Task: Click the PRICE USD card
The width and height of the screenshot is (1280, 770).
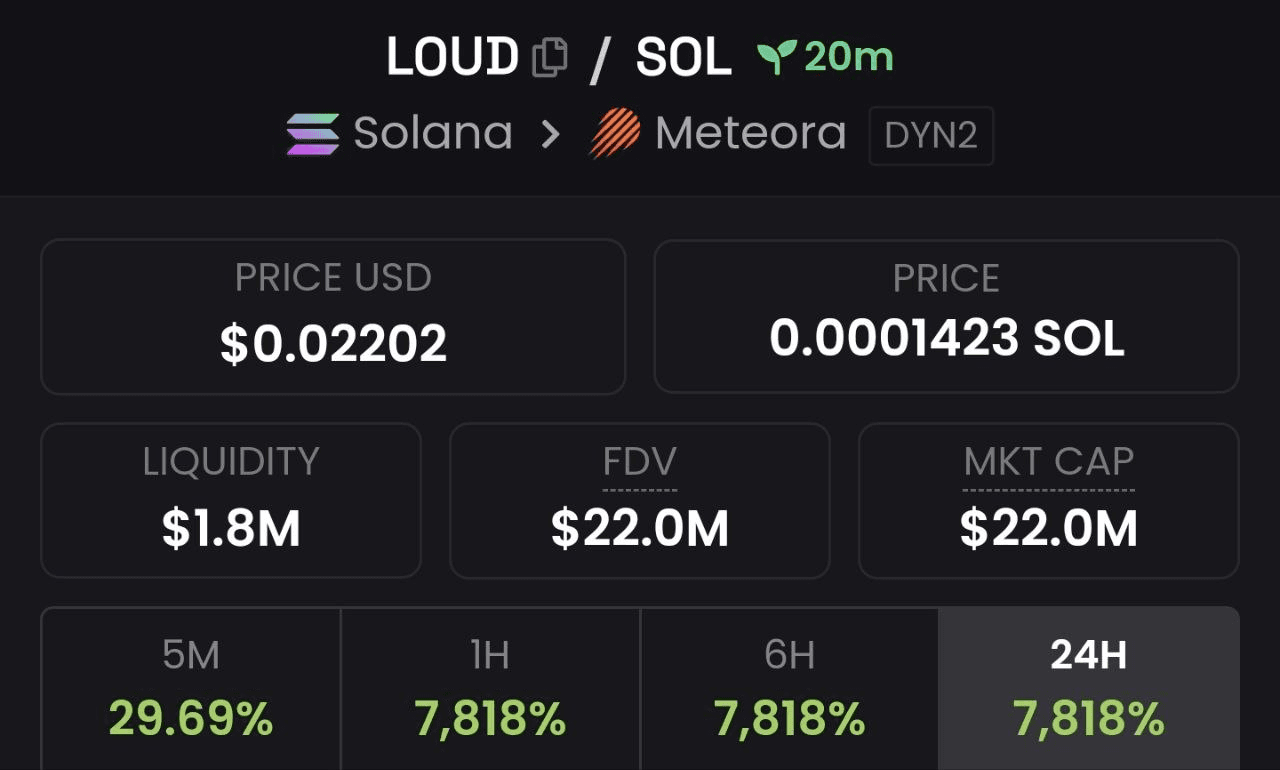Action: 333,316
